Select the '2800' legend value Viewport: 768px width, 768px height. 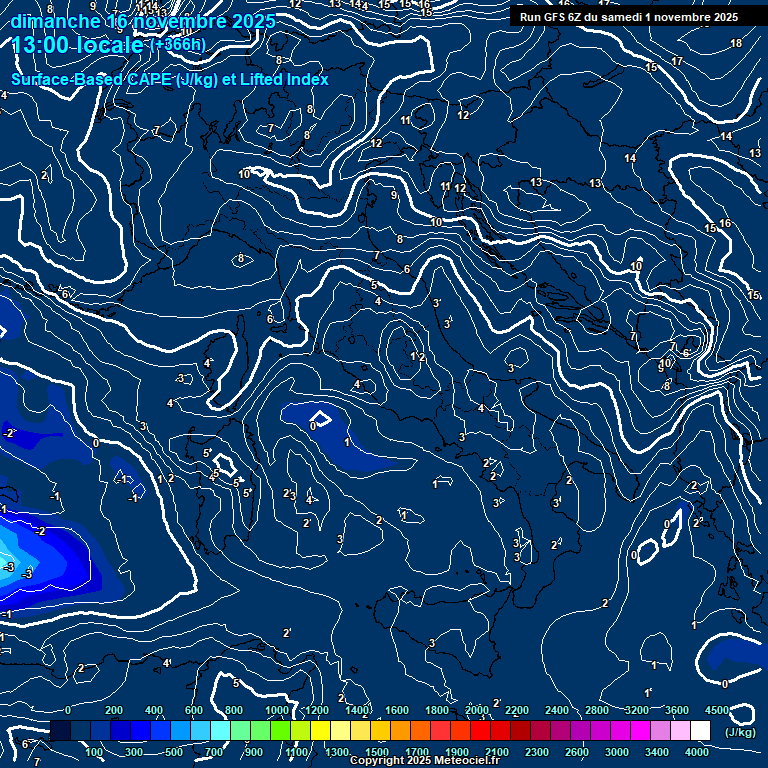(x=597, y=710)
